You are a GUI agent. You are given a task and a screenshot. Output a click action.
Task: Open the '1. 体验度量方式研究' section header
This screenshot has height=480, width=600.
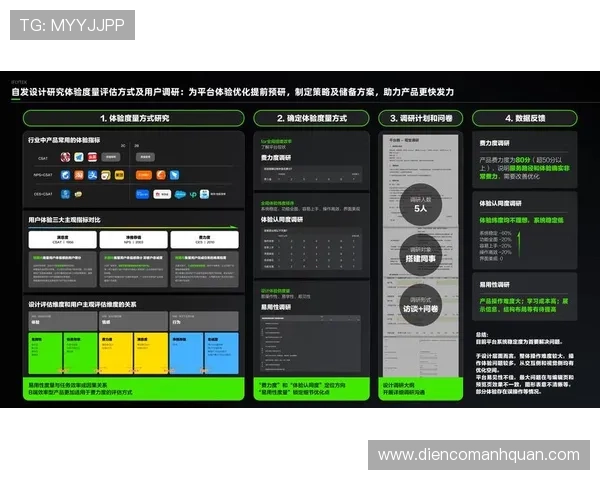pyautogui.click(x=134, y=118)
